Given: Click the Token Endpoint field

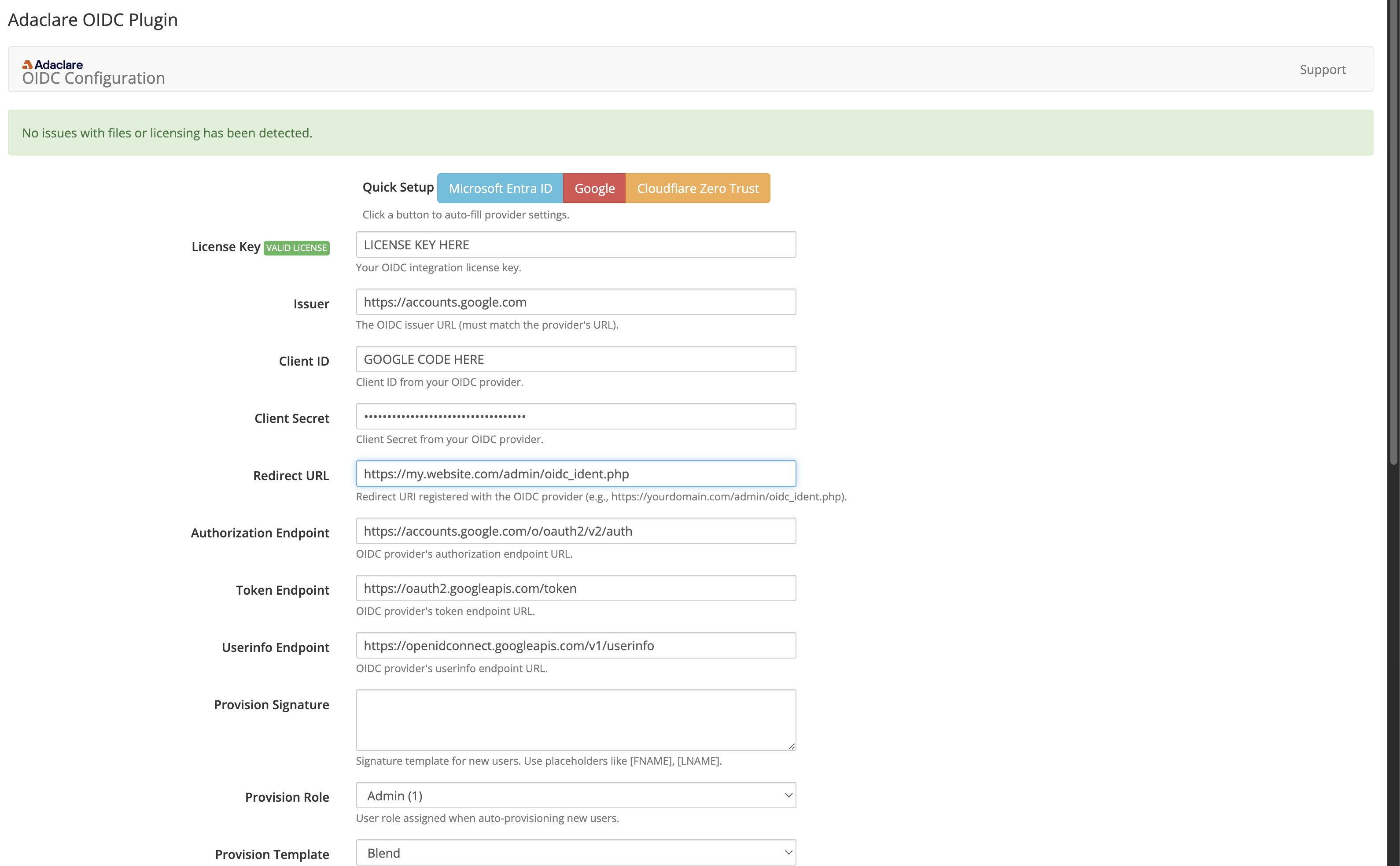Looking at the screenshot, I should 576,588.
